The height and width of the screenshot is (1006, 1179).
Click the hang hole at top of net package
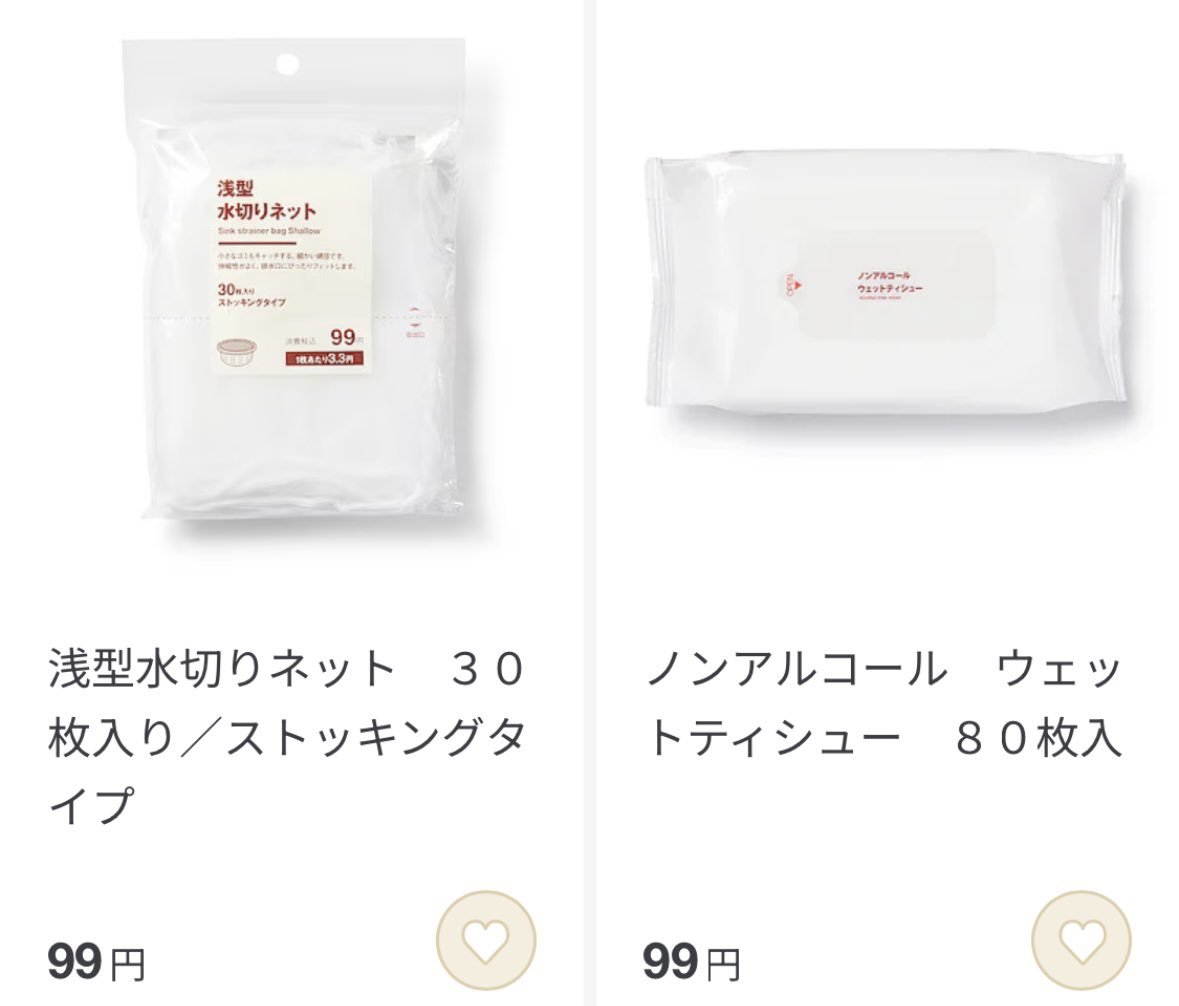point(286,63)
